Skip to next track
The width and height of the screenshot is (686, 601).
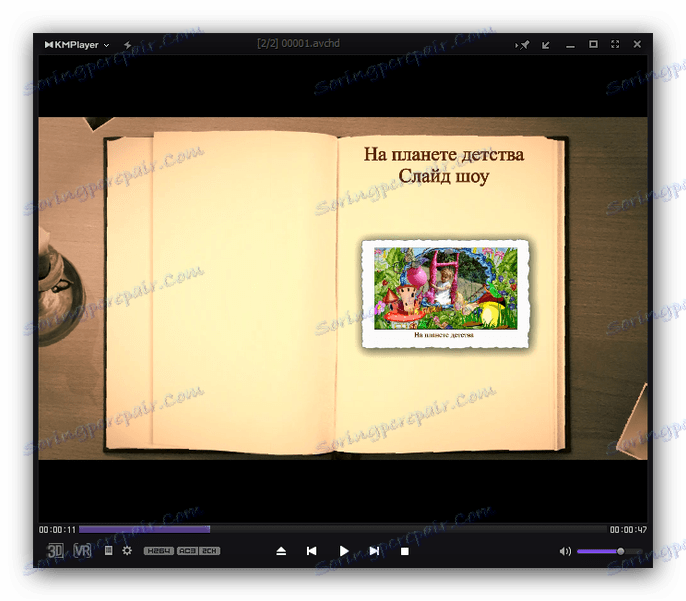click(374, 551)
